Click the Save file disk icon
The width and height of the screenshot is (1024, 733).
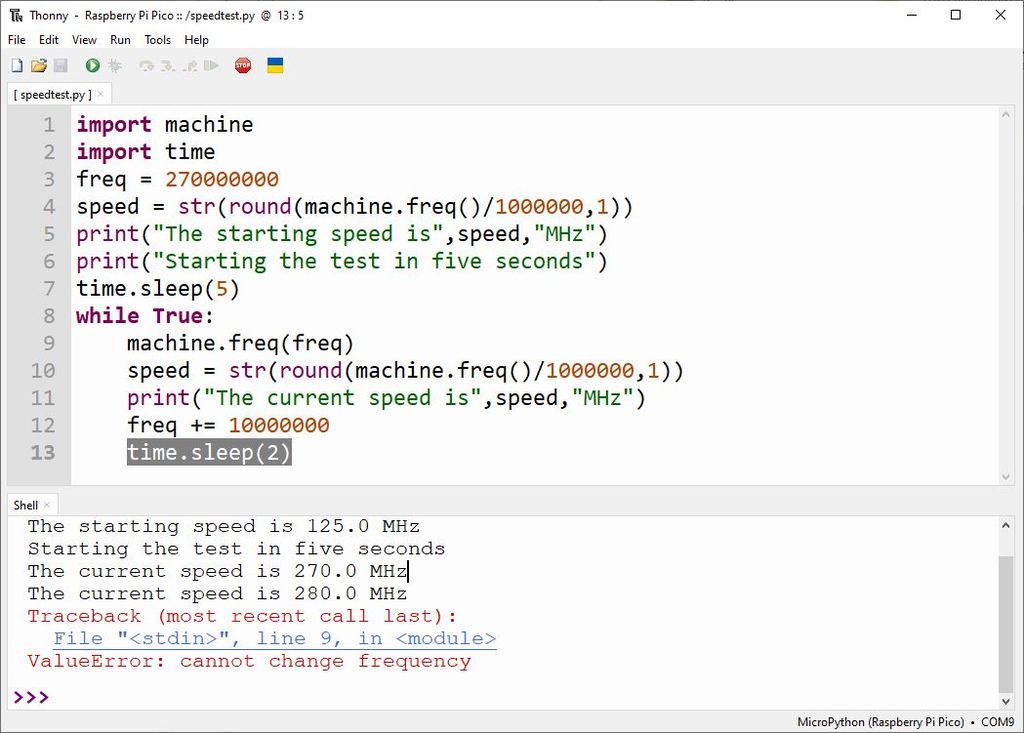pyautogui.click(x=60, y=65)
